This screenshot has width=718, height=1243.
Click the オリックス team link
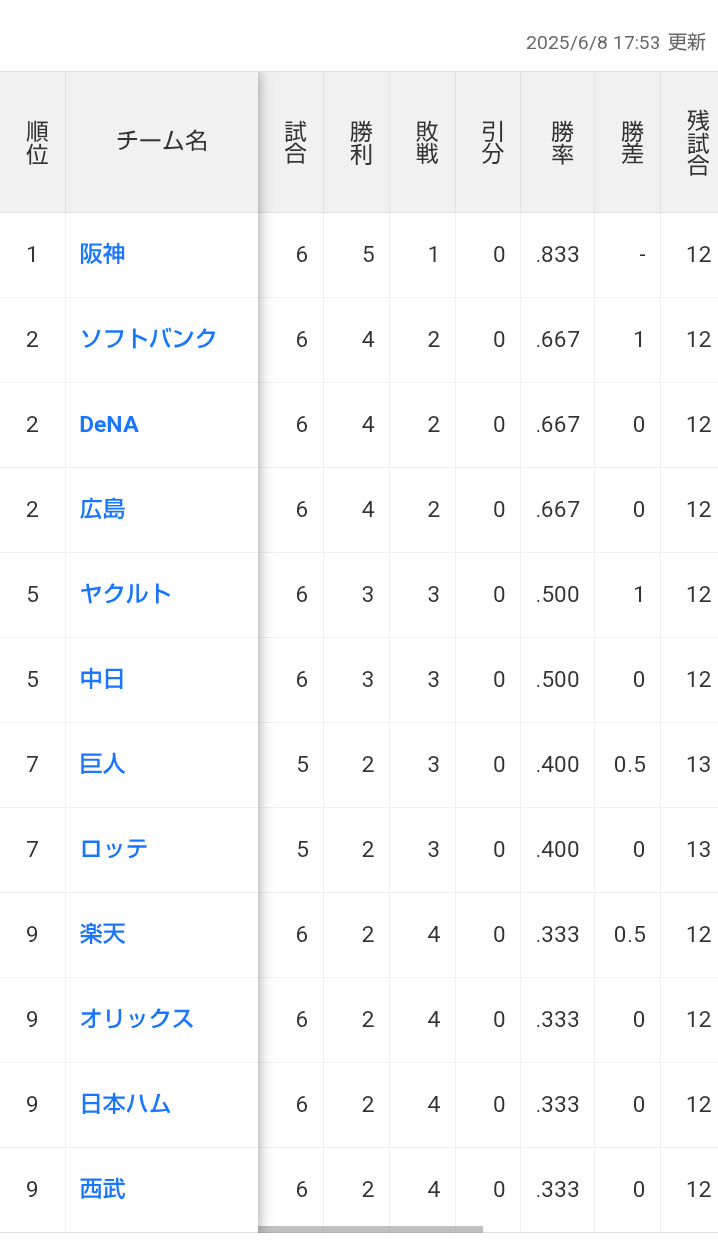(137, 1019)
